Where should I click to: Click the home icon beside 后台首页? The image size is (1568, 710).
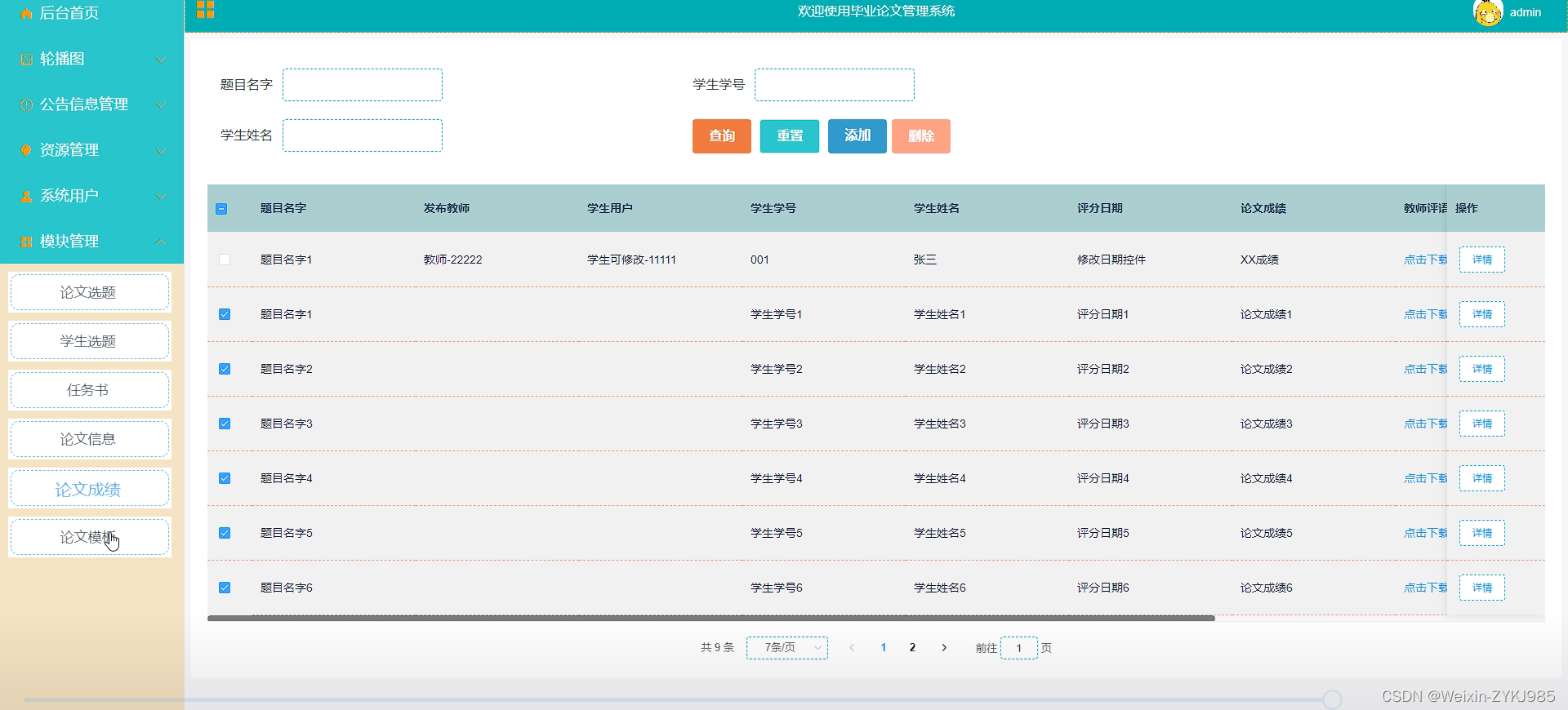click(x=26, y=14)
